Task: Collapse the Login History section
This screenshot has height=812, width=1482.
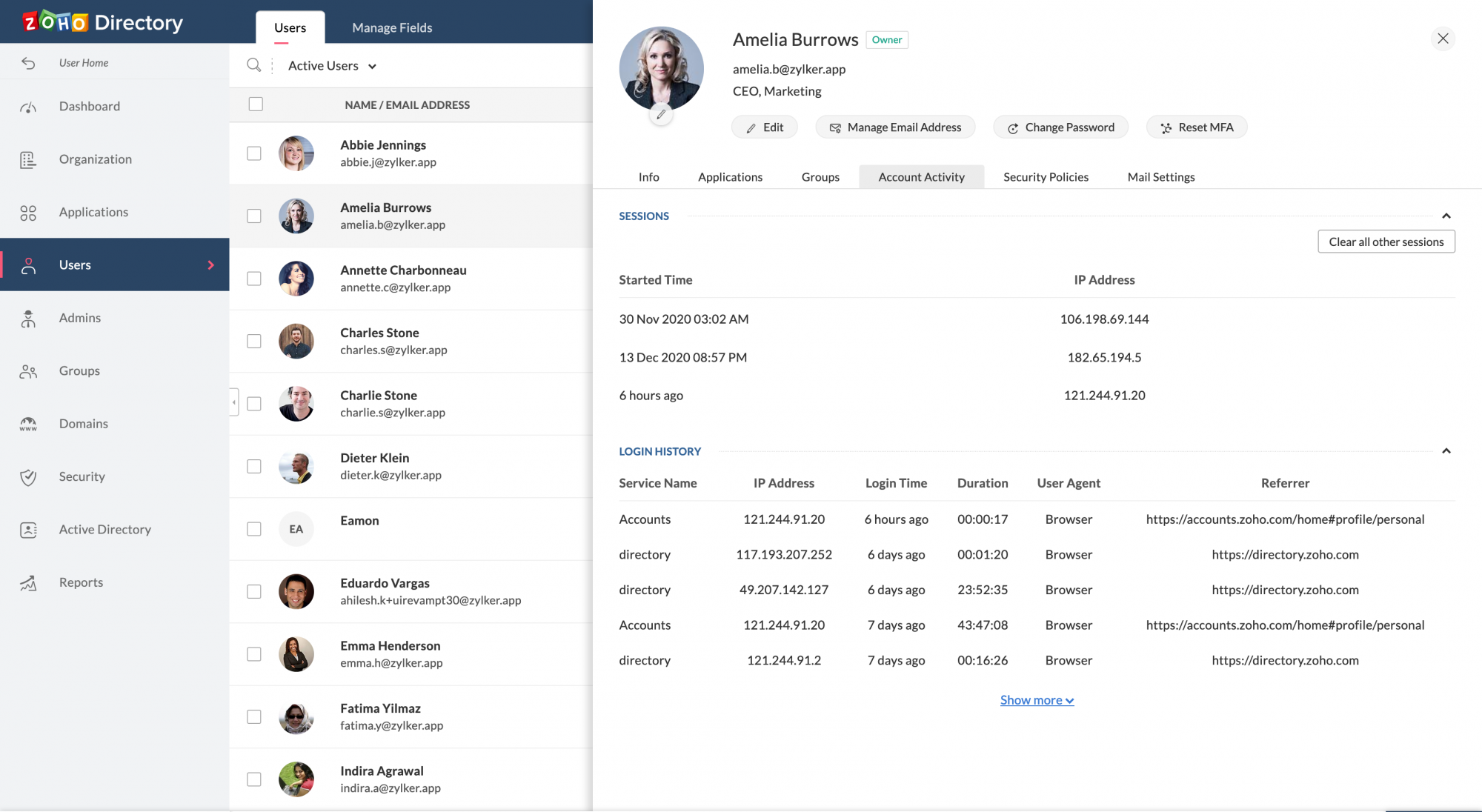Action: pyautogui.click(x=1446, y=451)
